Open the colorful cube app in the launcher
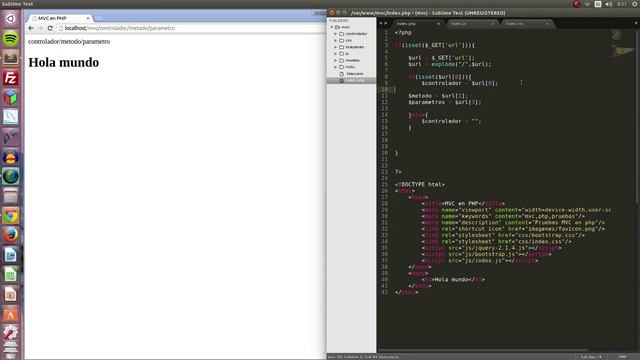The image size is (640, 360). point(11,97)
